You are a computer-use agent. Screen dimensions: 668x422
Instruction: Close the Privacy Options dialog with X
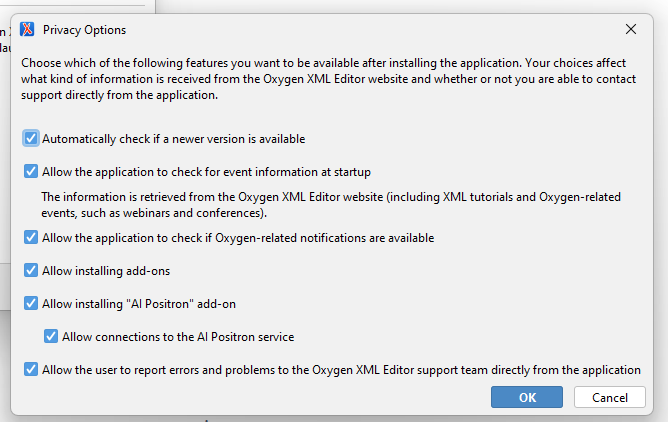pos(630,29)
